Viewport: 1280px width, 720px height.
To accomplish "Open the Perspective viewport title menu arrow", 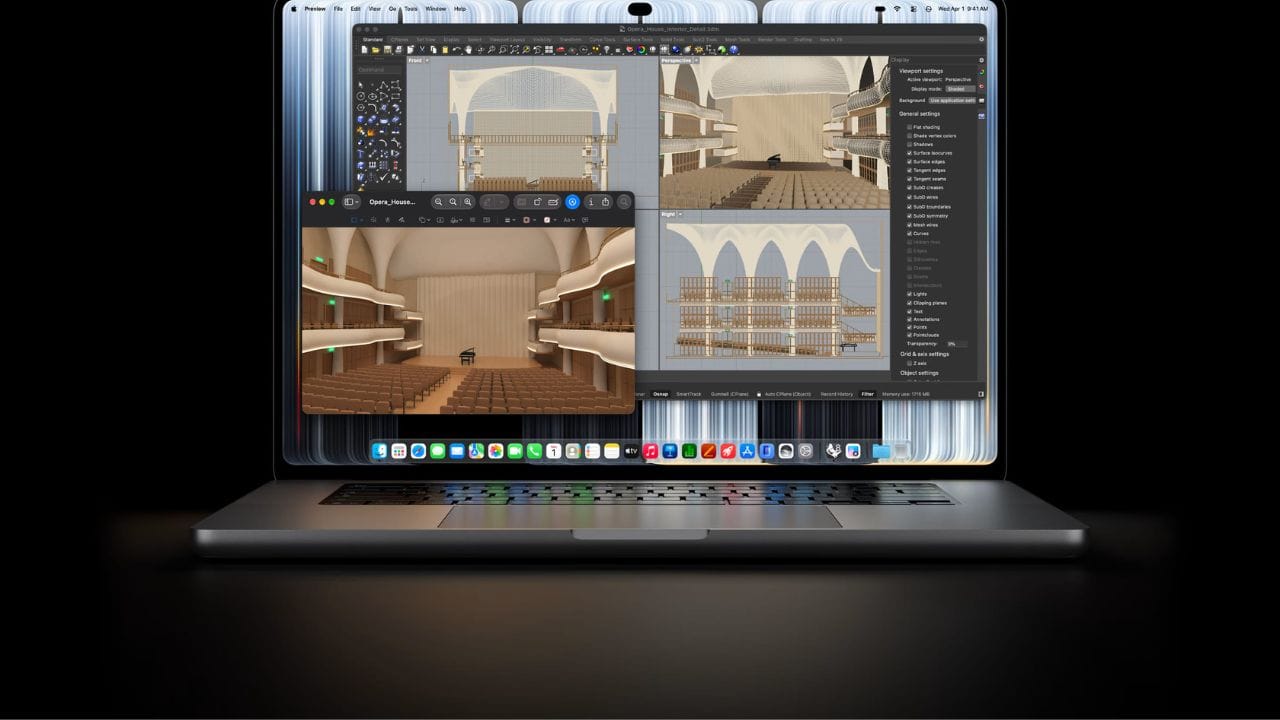I will click(696, 61).
